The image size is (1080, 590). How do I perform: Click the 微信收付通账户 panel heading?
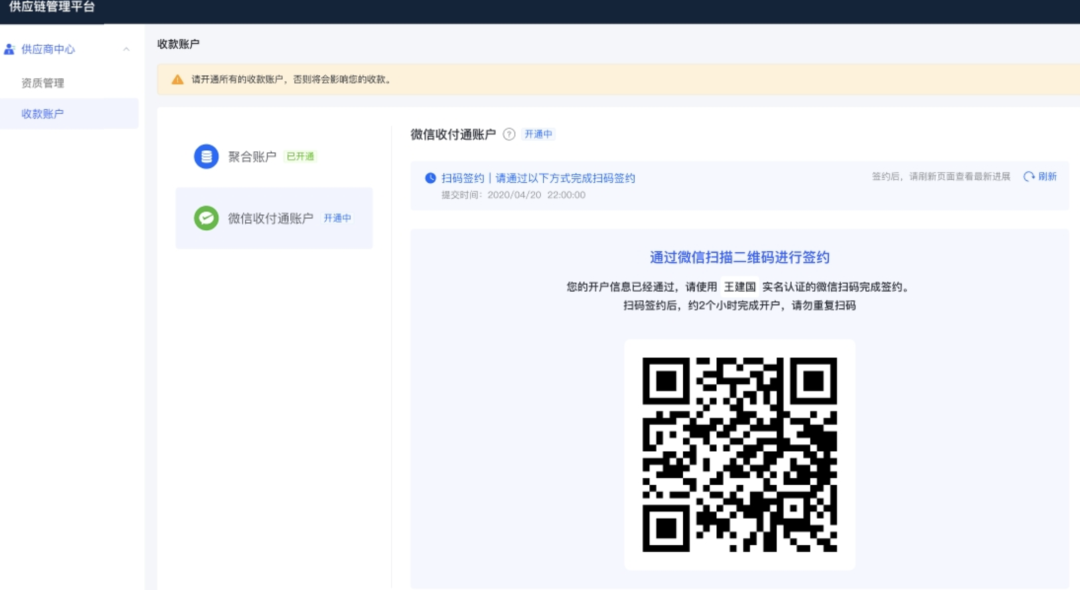coord(453,134)
